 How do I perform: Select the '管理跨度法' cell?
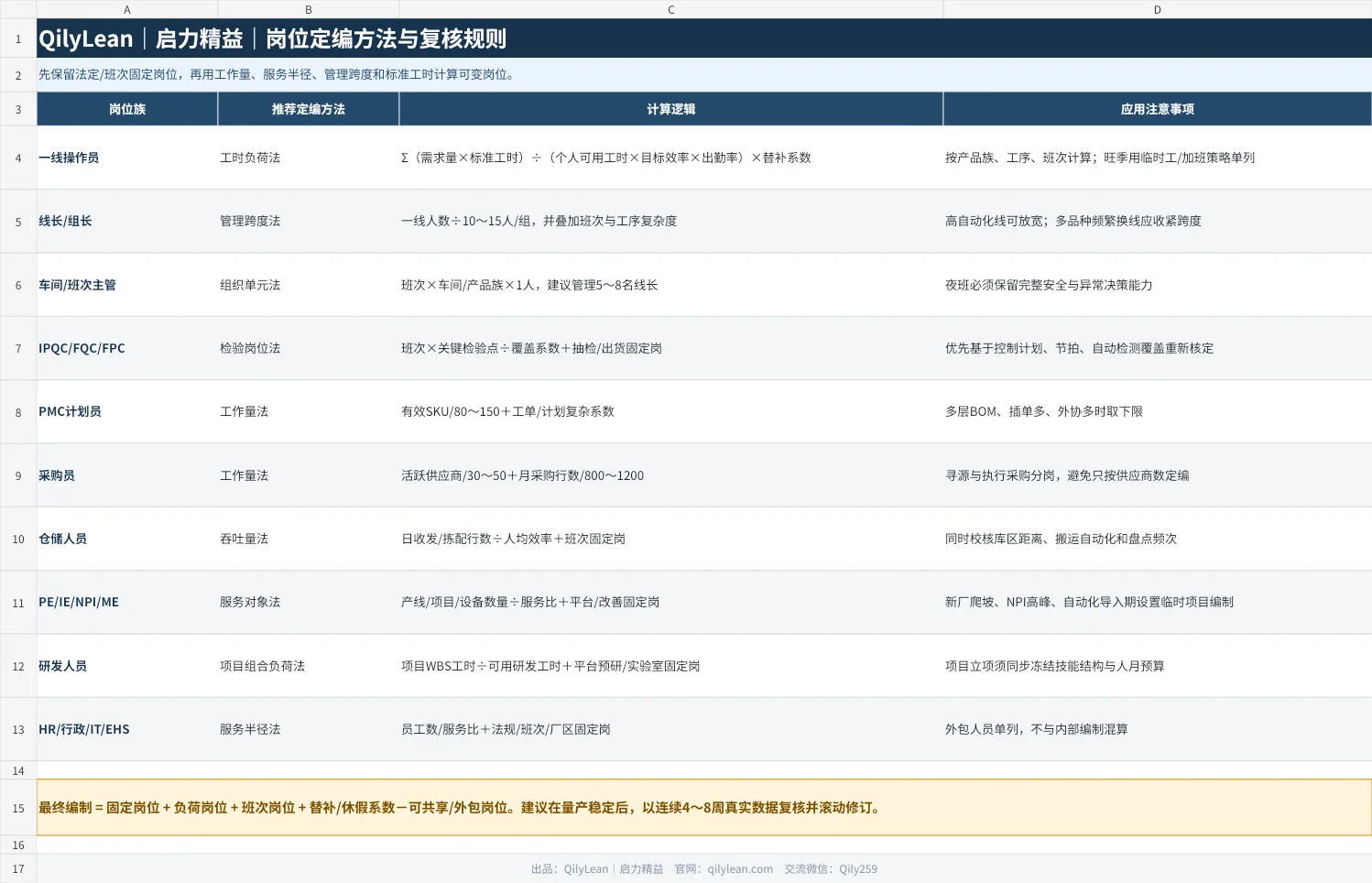[x=309, y=221]
